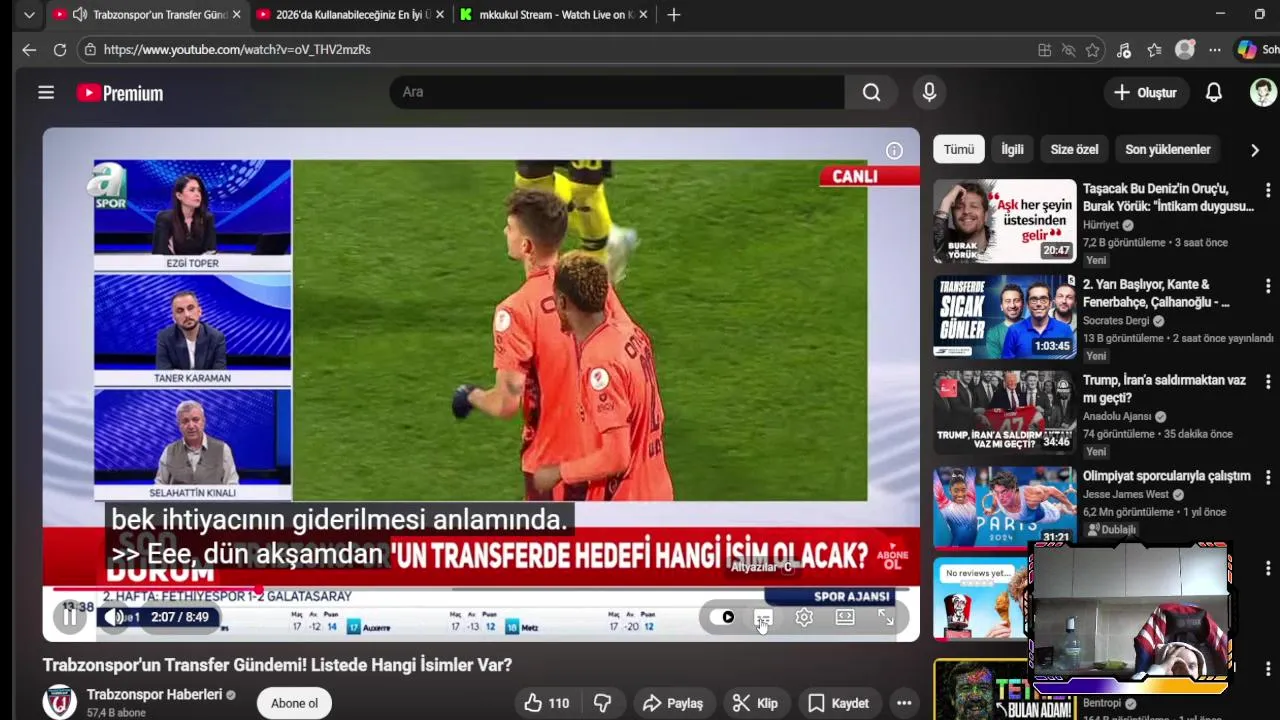1280x720 pixels.
Task: Select the İlgili filter chip
Action: coord(1012,149)
